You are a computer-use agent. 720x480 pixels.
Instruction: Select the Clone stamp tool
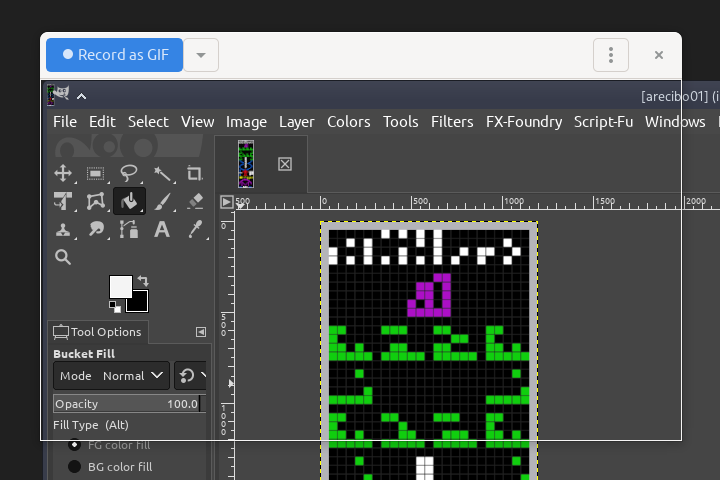pos(63,229)
